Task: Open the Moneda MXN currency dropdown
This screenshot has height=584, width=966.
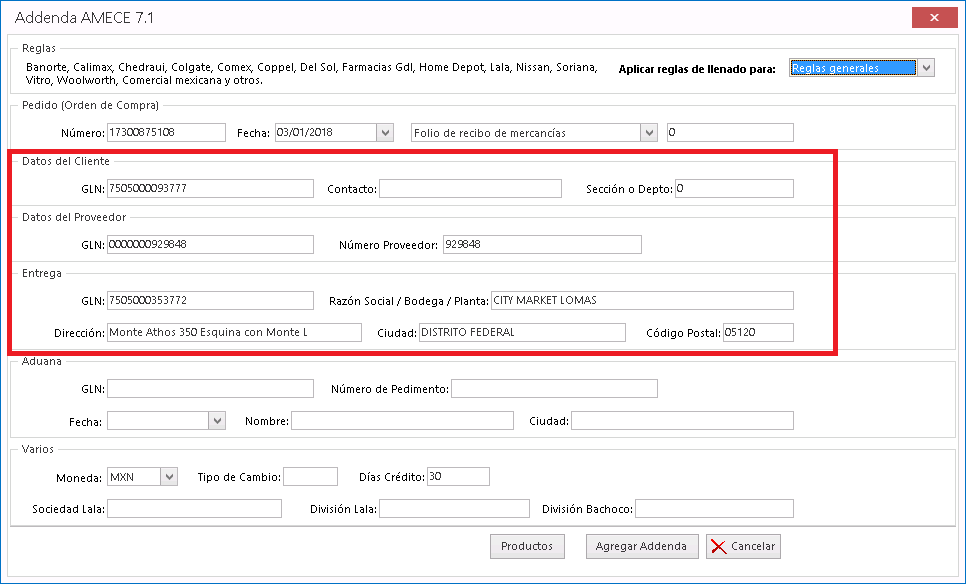Action: tap(168, 477)
